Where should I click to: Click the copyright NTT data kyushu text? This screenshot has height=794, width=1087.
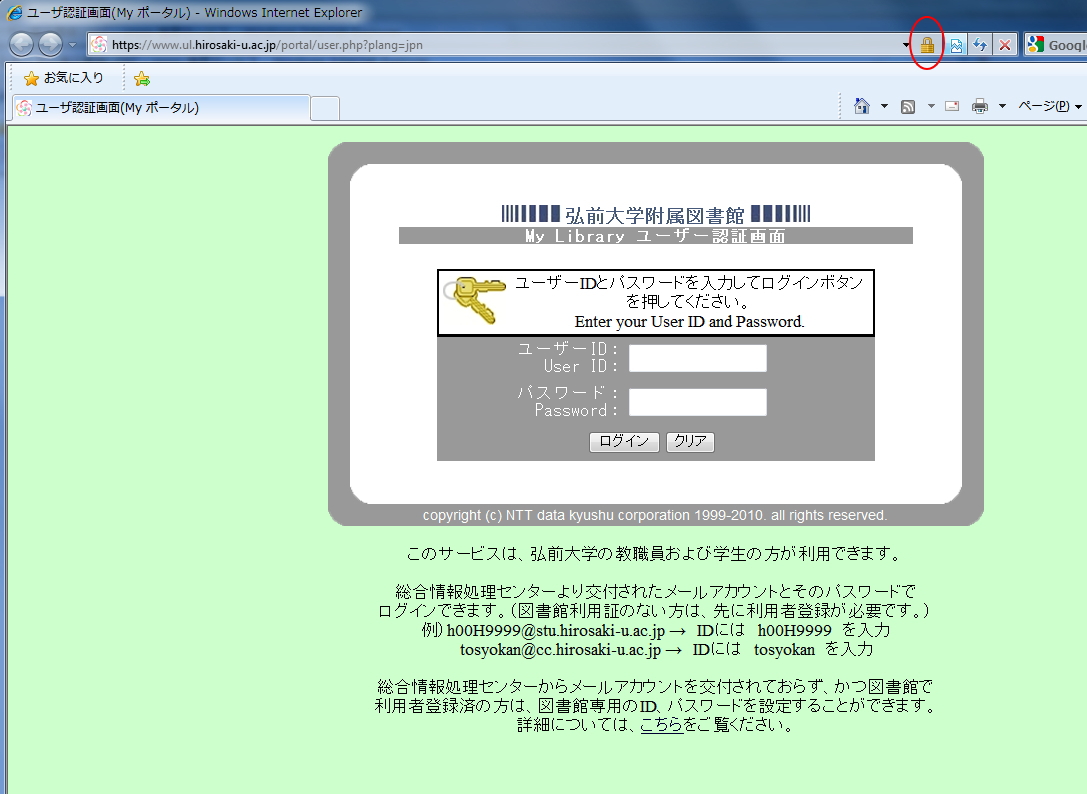[x=655, y=515]
